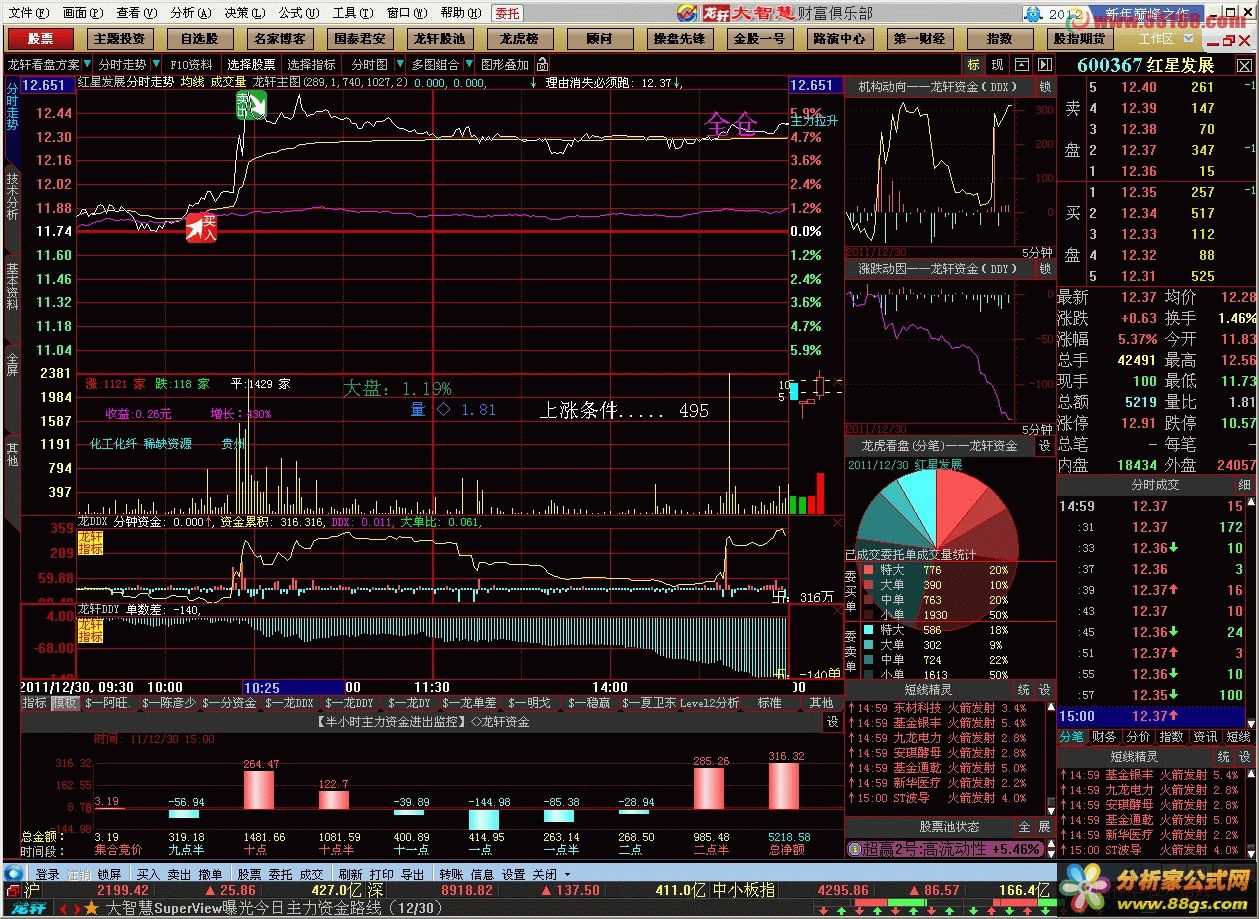Click the F10资料 toolbar item
The height and width of the screenshot is (919, 1259).
(191, 65)
